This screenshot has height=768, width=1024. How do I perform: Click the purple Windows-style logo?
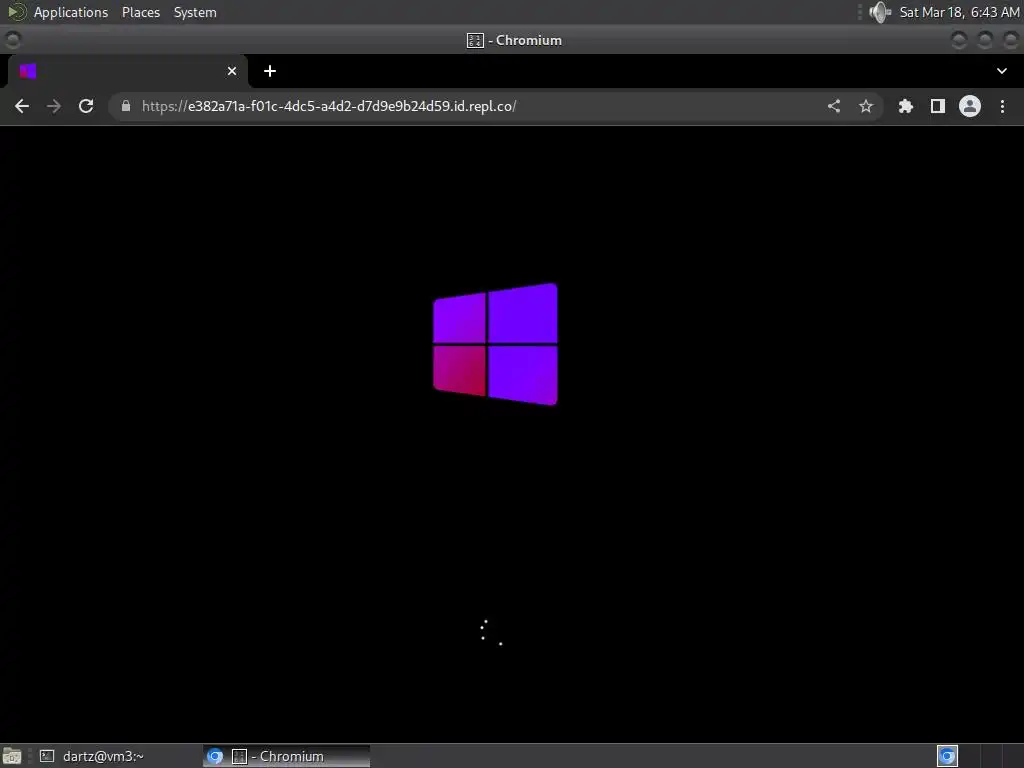[x=496, y=344]
